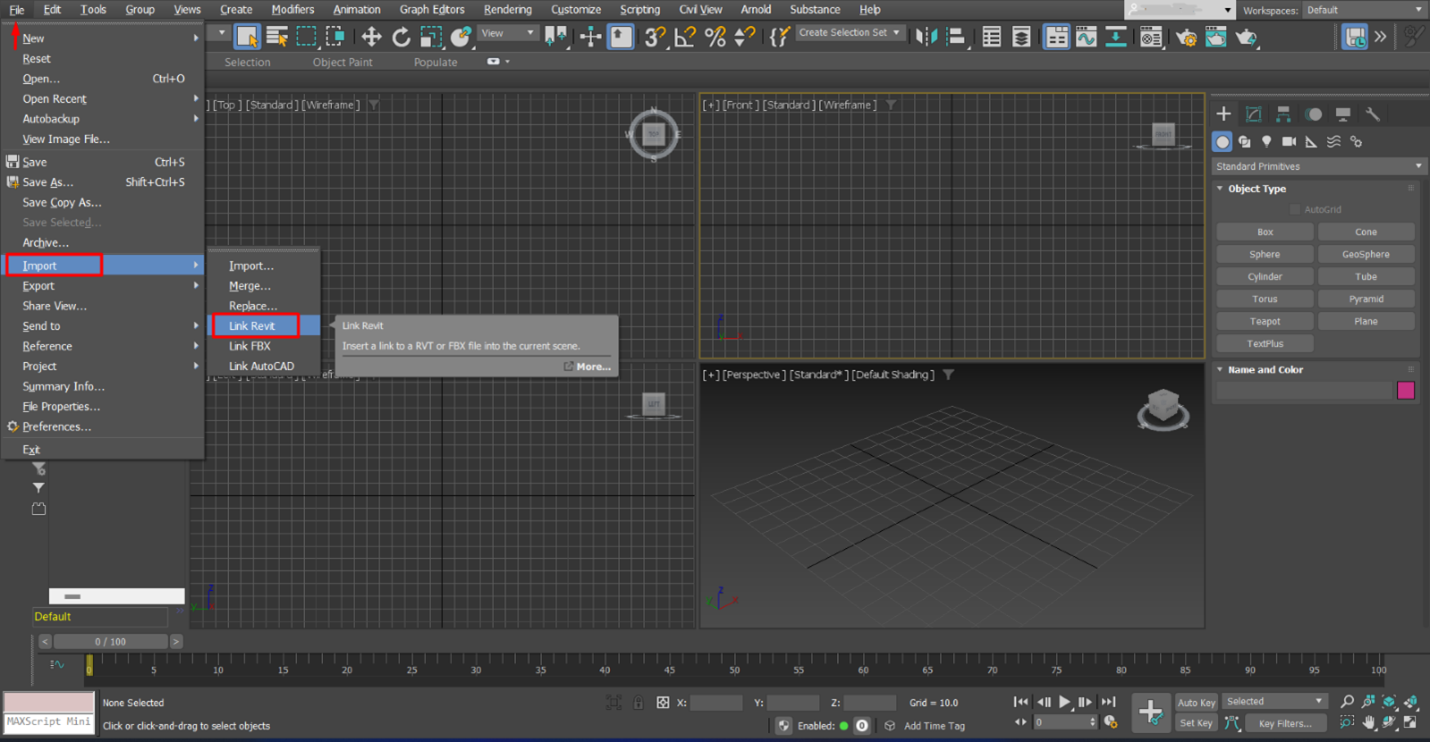Toggle 3D Snaps on the main toolbar
The height and width of the screenshot is (742, 1430).
point(654,37)
